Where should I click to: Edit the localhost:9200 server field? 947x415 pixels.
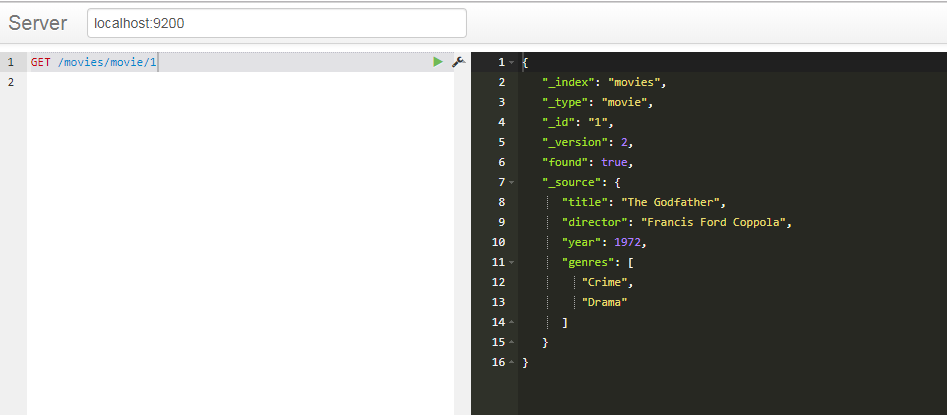point(277,24)
